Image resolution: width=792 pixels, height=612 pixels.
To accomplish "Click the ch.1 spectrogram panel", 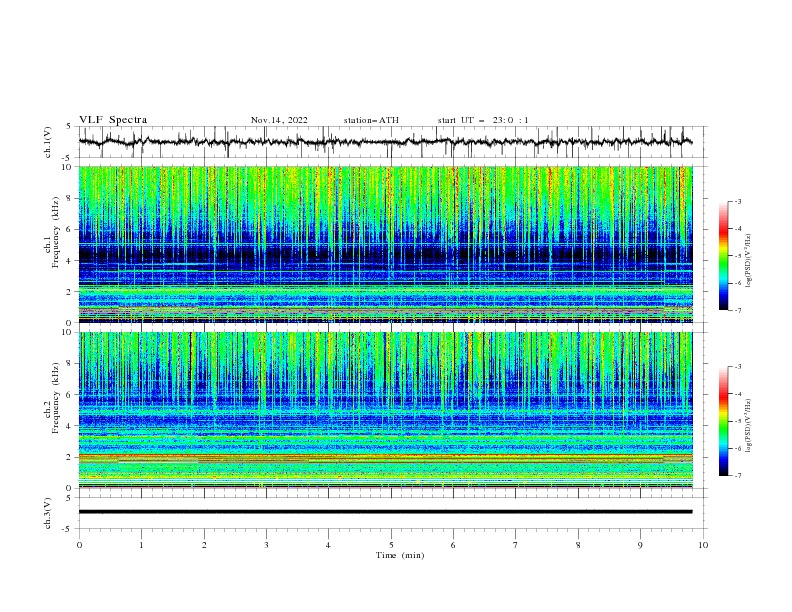I will point(386,244).
